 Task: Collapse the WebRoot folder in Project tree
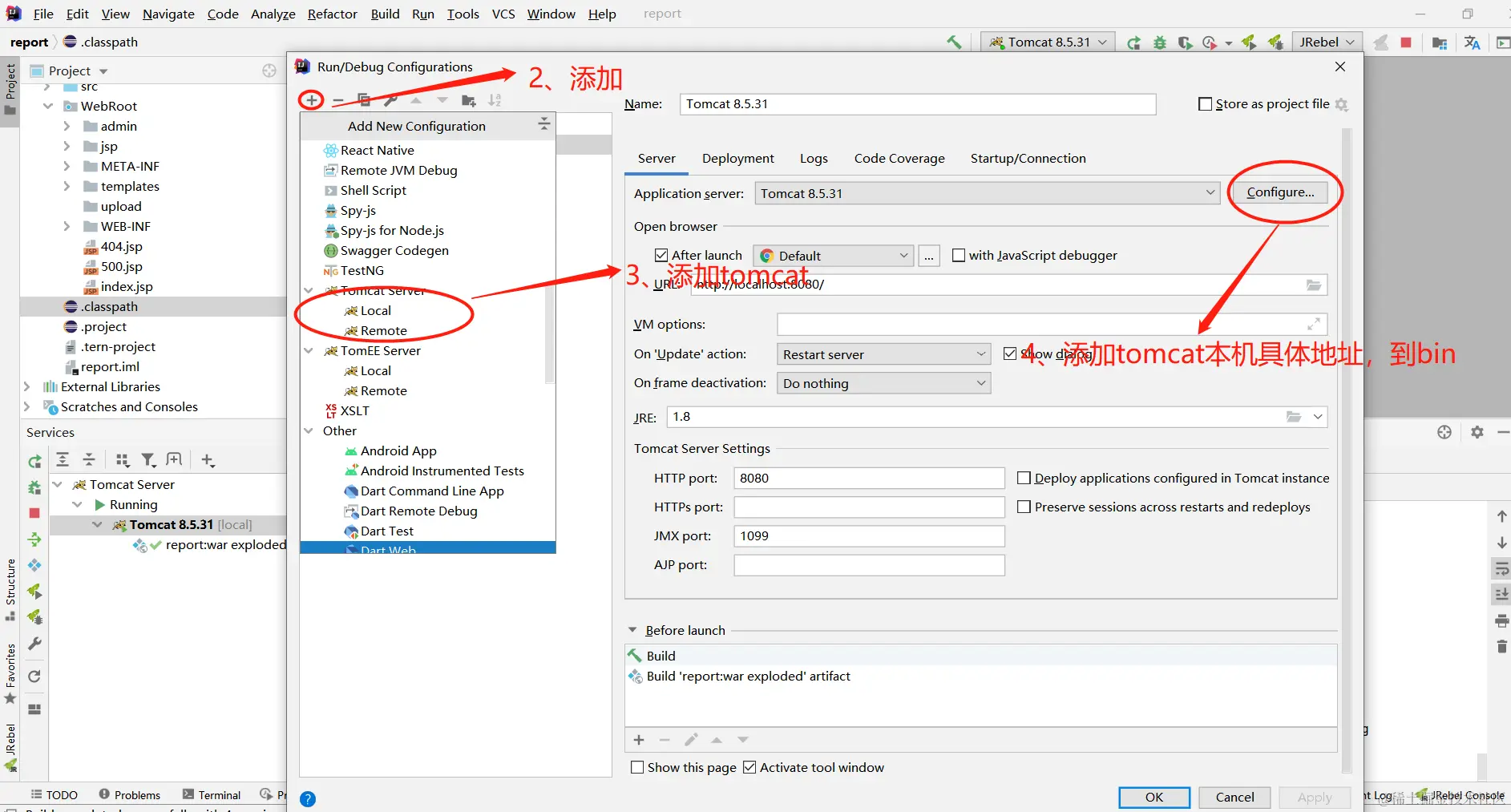pyautogui.click(x=48, y=106)
